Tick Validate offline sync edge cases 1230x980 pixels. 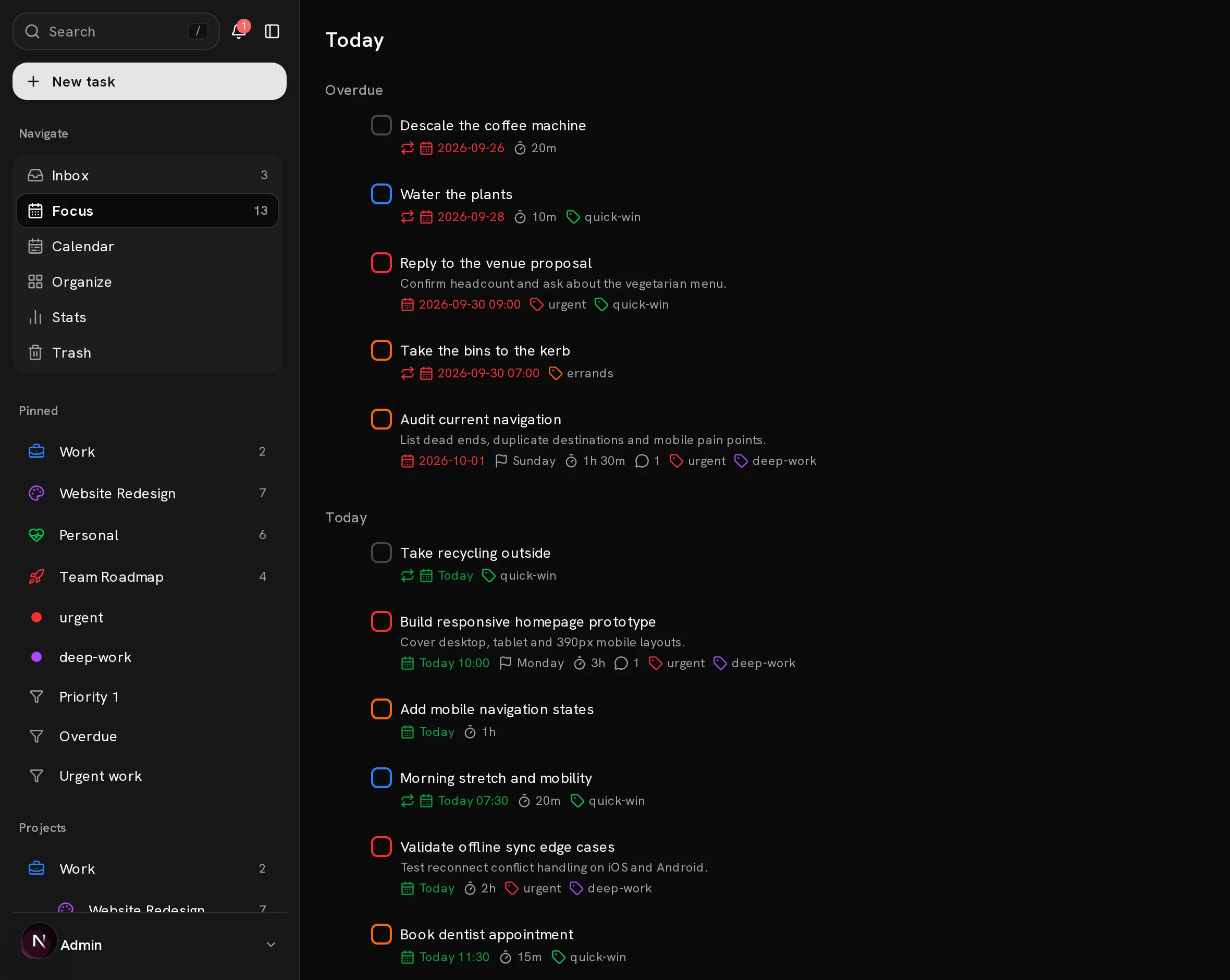click(x=381, y=847)
